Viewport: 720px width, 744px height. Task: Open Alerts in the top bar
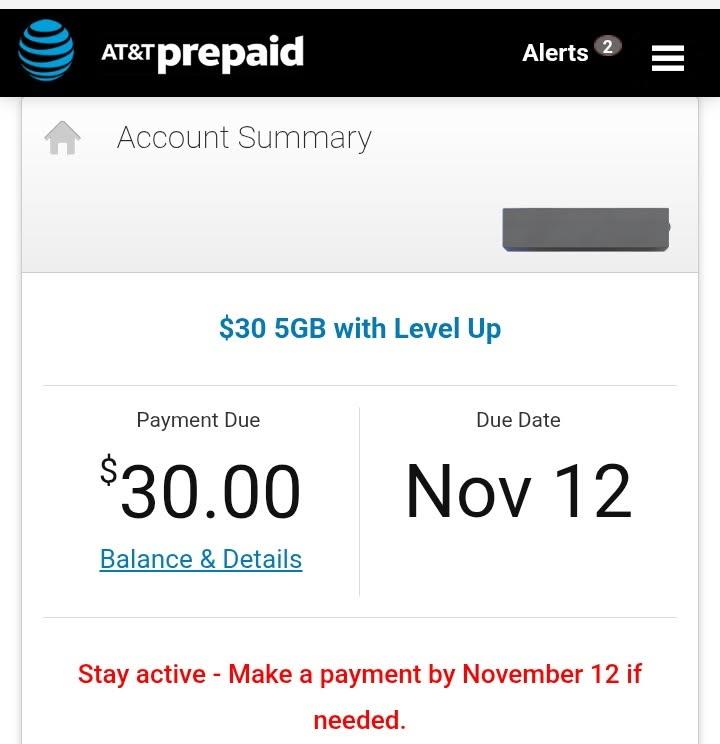555,53
